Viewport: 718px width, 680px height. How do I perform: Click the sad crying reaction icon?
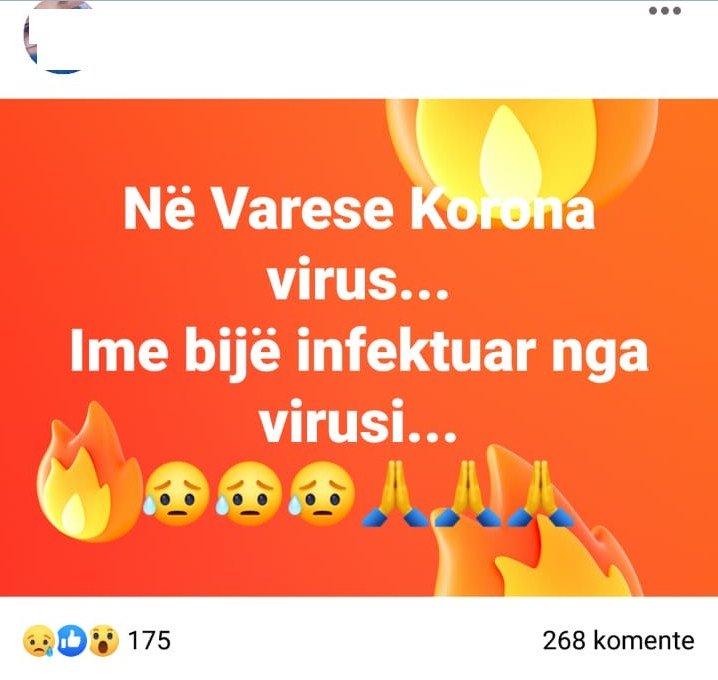tap(38, 641)
